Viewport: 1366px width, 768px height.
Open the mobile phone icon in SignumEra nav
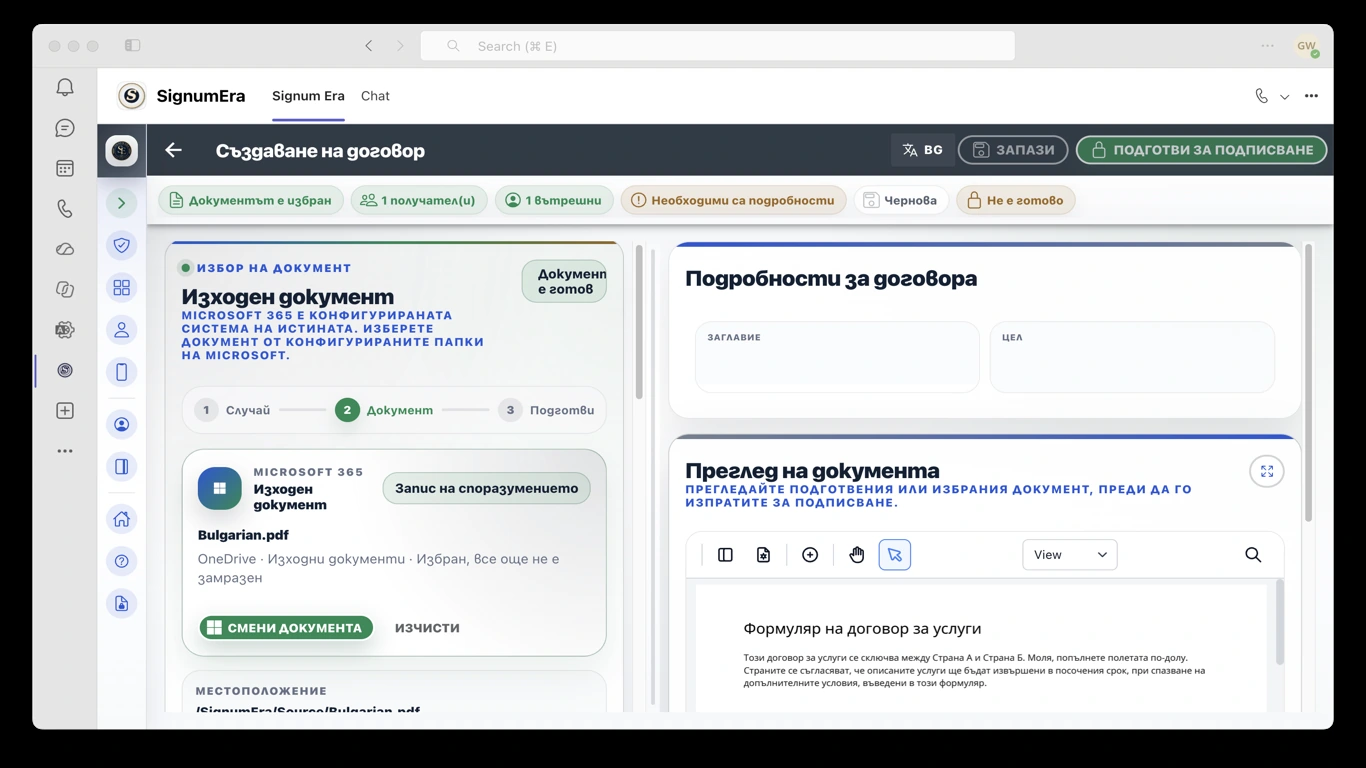pyautogui.click(x=122, y=372)
